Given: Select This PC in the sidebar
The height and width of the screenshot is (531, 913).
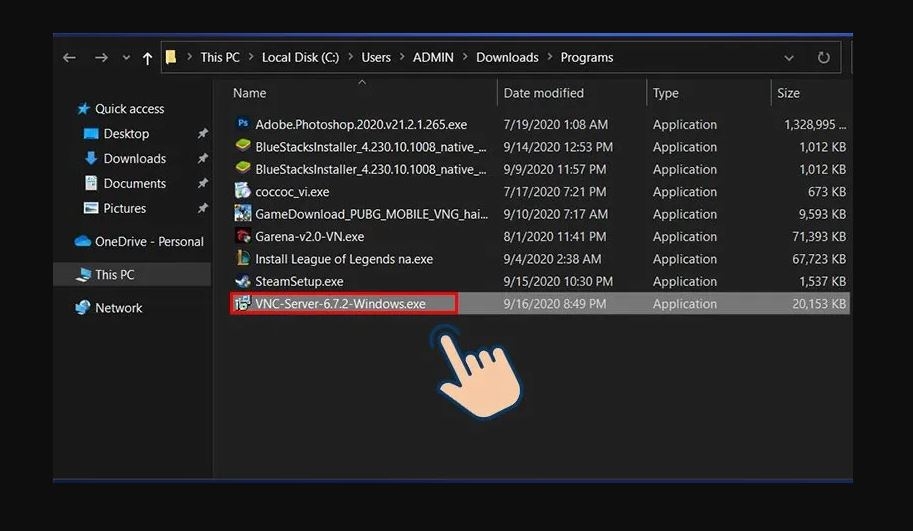Looking at the screenshot, I should point(115,275).
